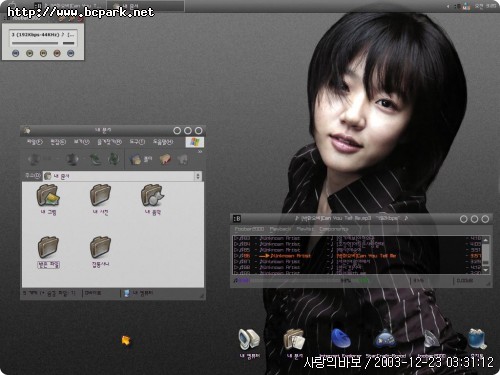
Task: Click playlist scrollbar up arrow
Action: pyautogui.click(x=486, y=240)
